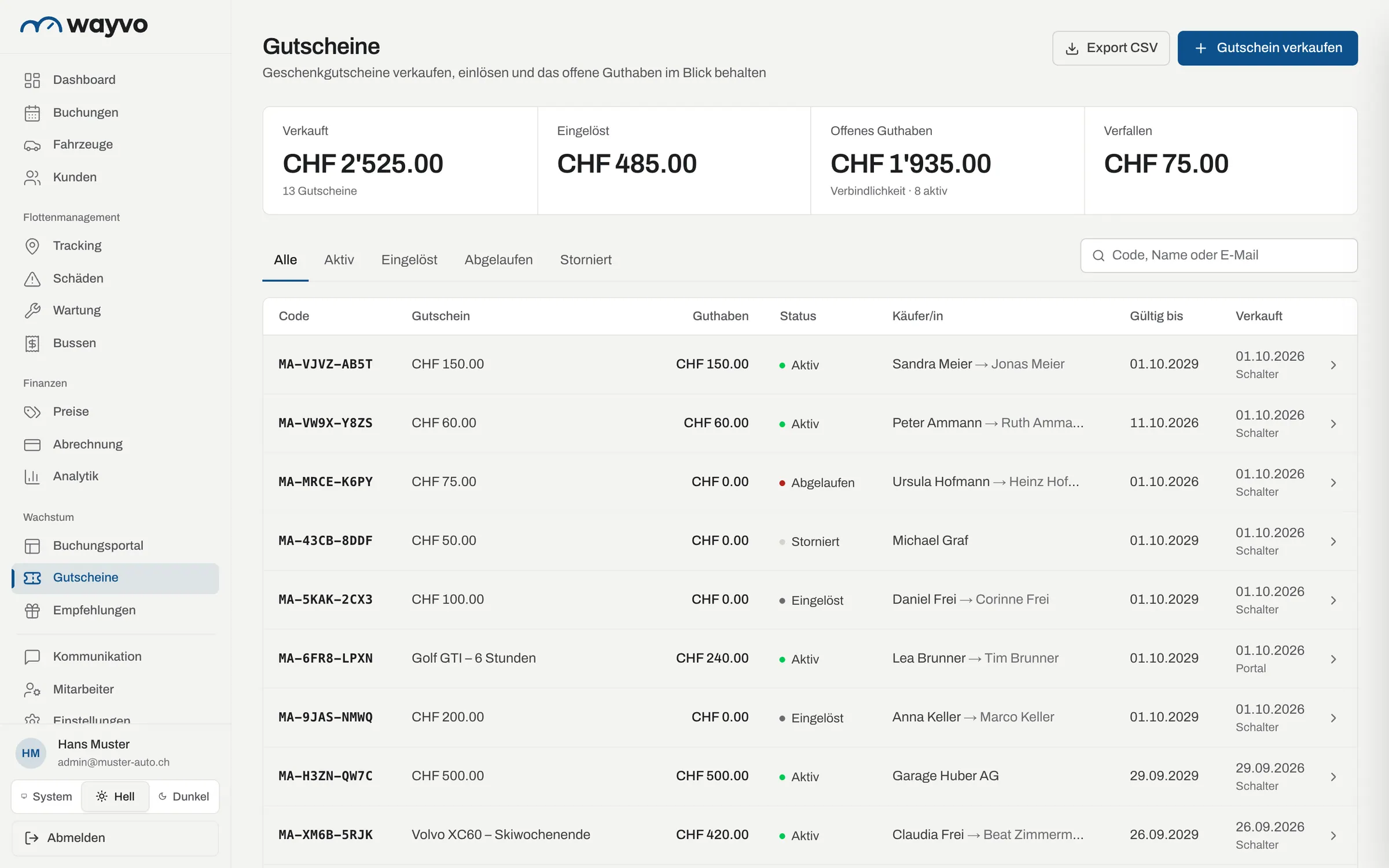1389x868 pixels.
Task: Open the Buchungsportal layout icon
Action: 32,546
